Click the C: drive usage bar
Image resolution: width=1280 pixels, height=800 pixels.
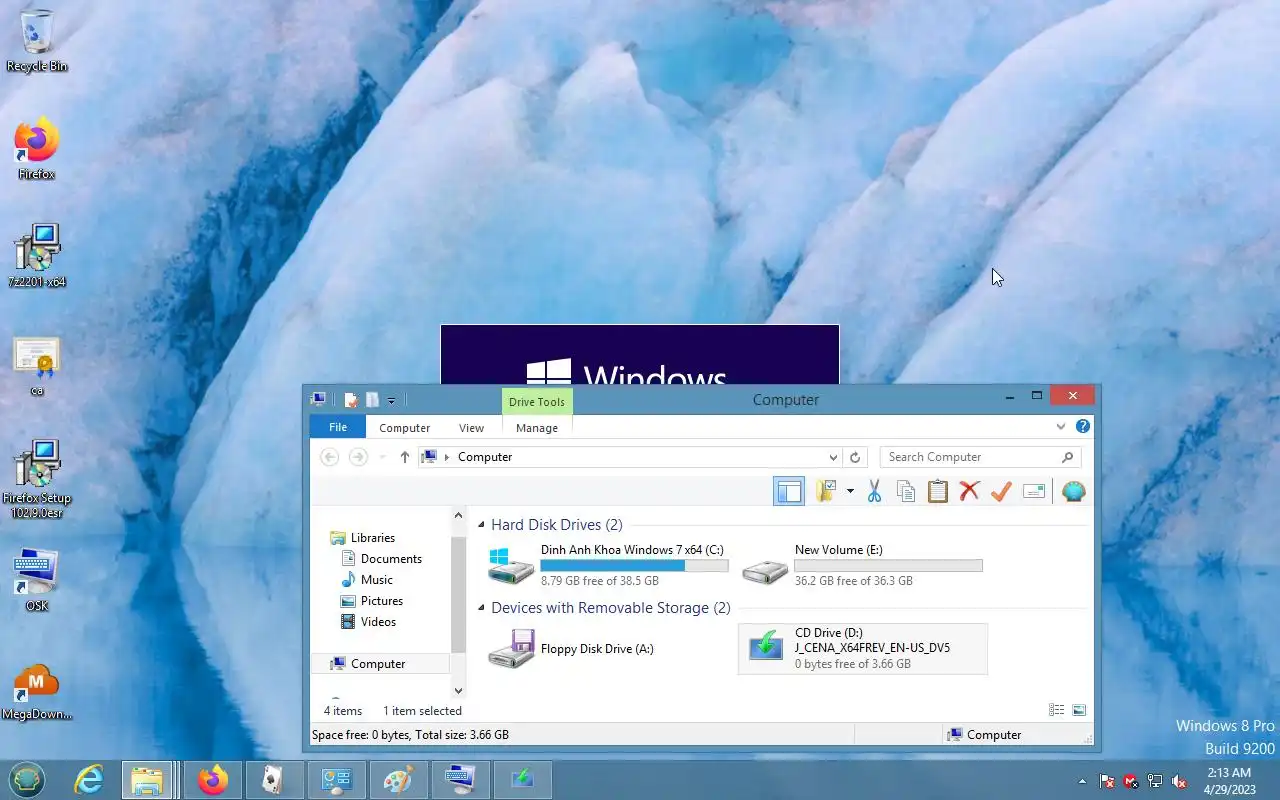(x=634, y=566)
